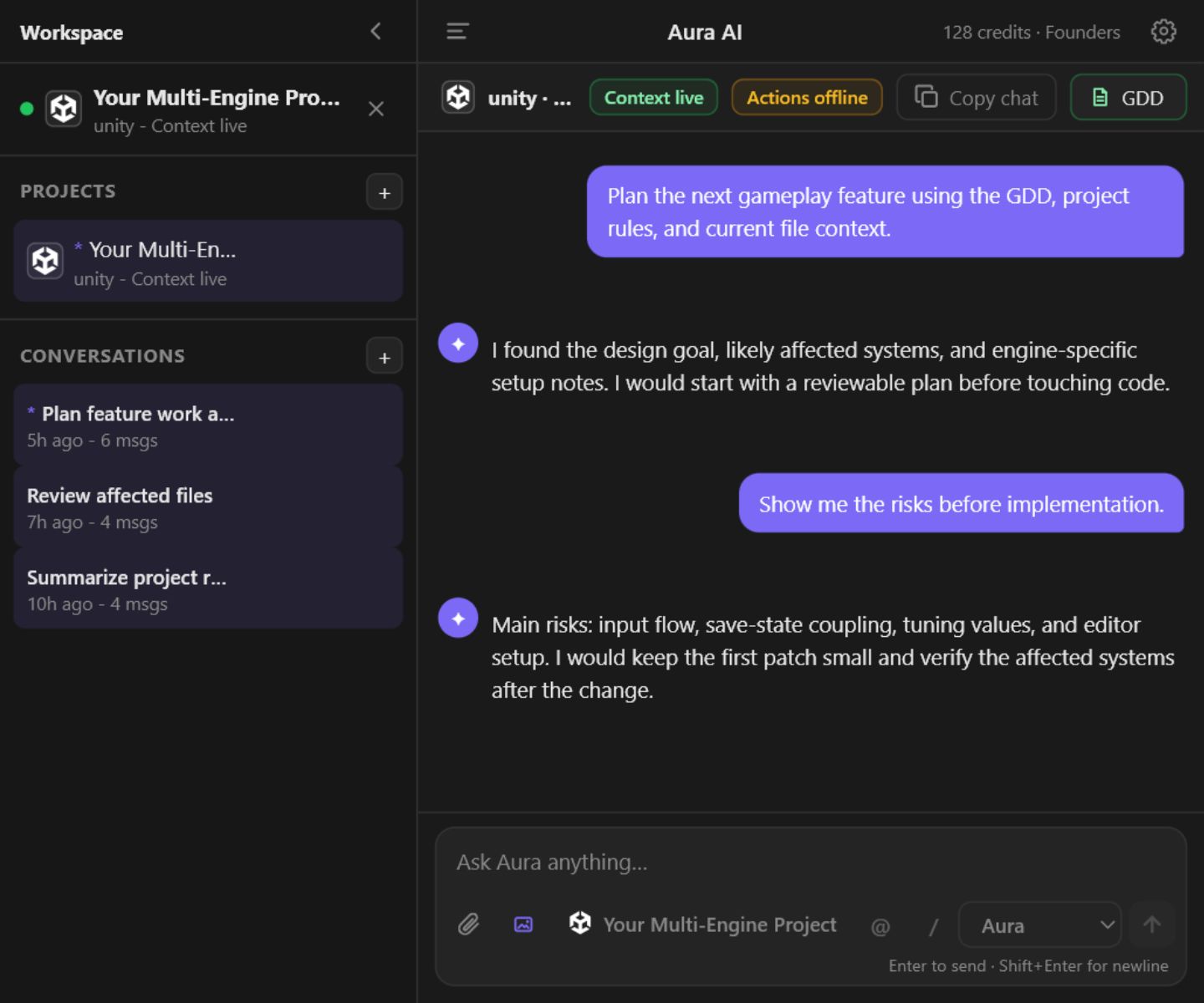The image size is (1204, 1003).
Task: Open the Summarize project r... conversation
Action: tap(208, 588)
